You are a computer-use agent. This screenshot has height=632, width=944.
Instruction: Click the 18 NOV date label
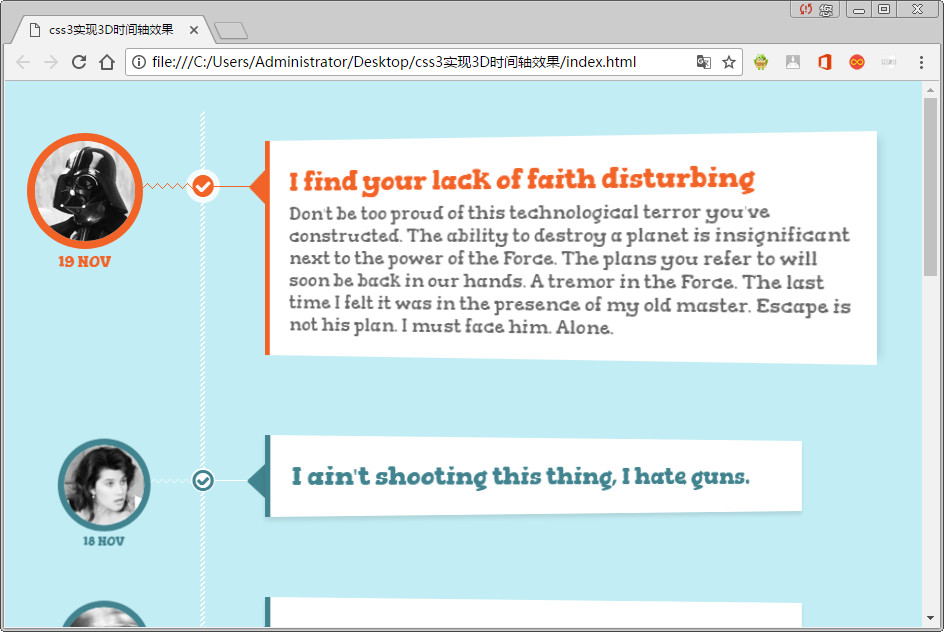(x=104, y=541)
